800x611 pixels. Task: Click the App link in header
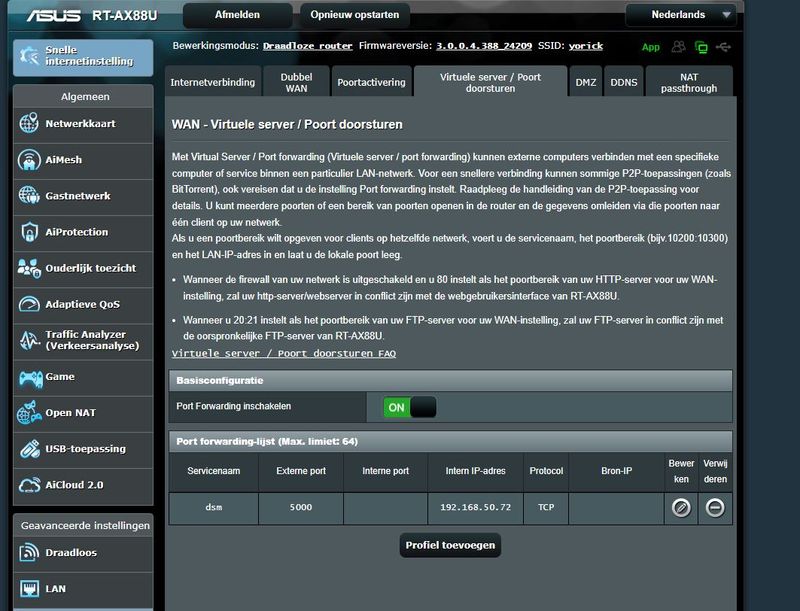click(x=651, y=47)
